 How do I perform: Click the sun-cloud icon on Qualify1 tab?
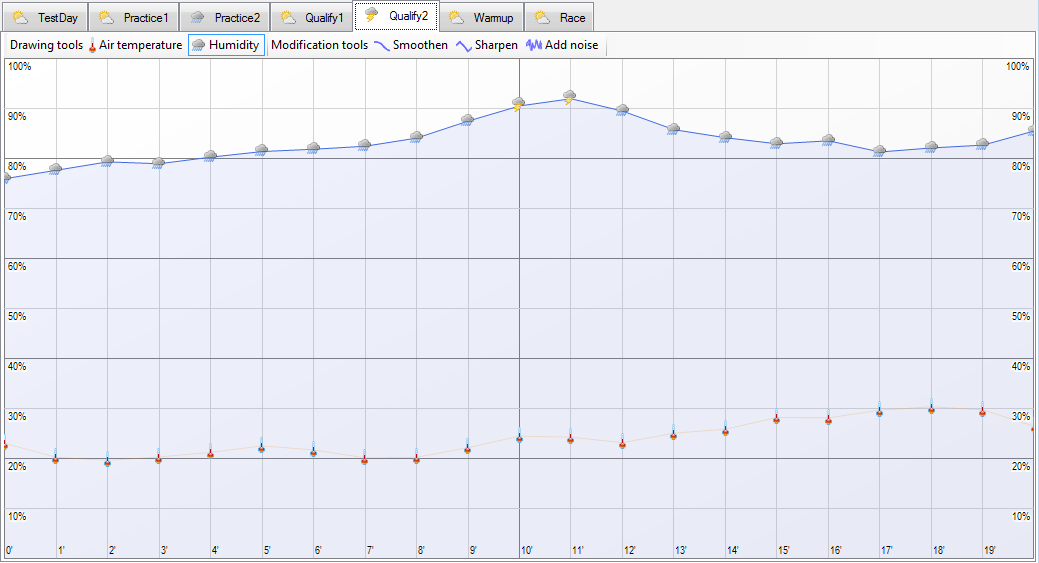coord(288,18)
